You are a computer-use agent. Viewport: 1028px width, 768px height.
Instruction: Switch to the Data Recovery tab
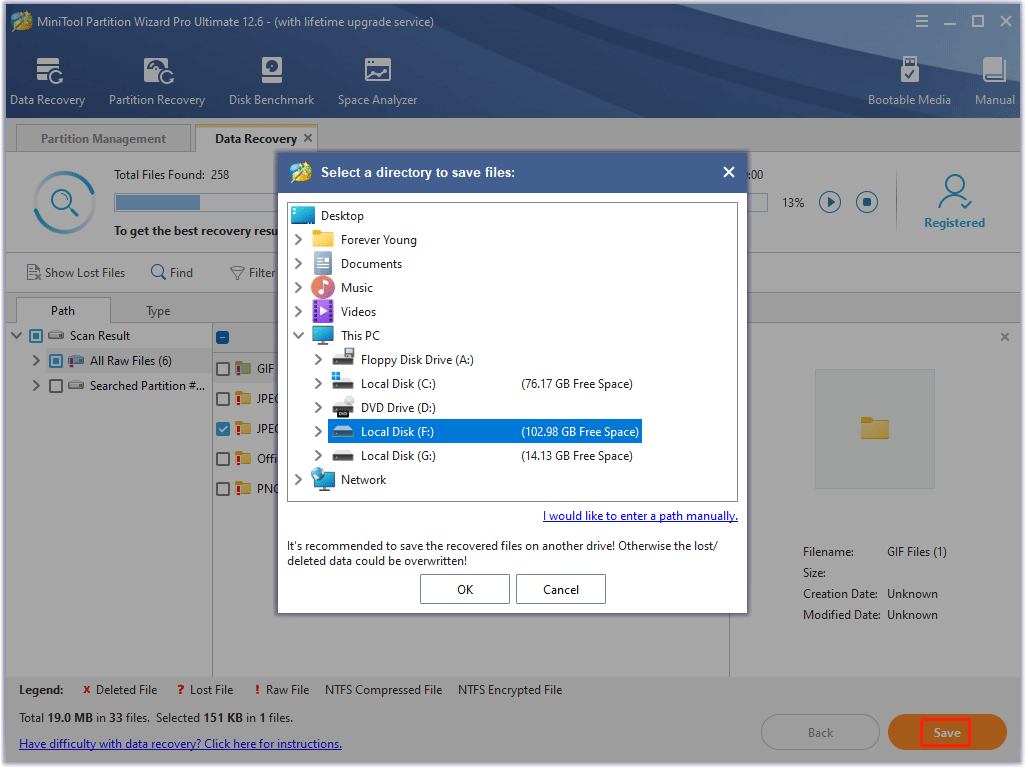click(256, 138)
